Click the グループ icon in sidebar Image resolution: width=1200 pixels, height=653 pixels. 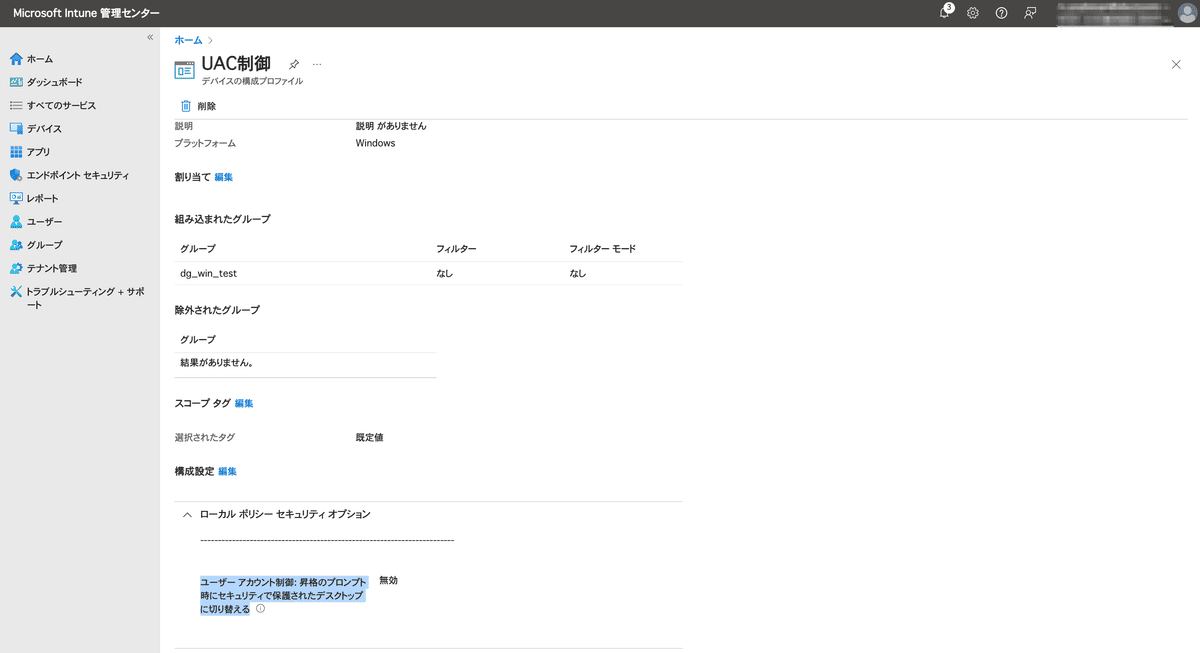[x=15, y=245]
